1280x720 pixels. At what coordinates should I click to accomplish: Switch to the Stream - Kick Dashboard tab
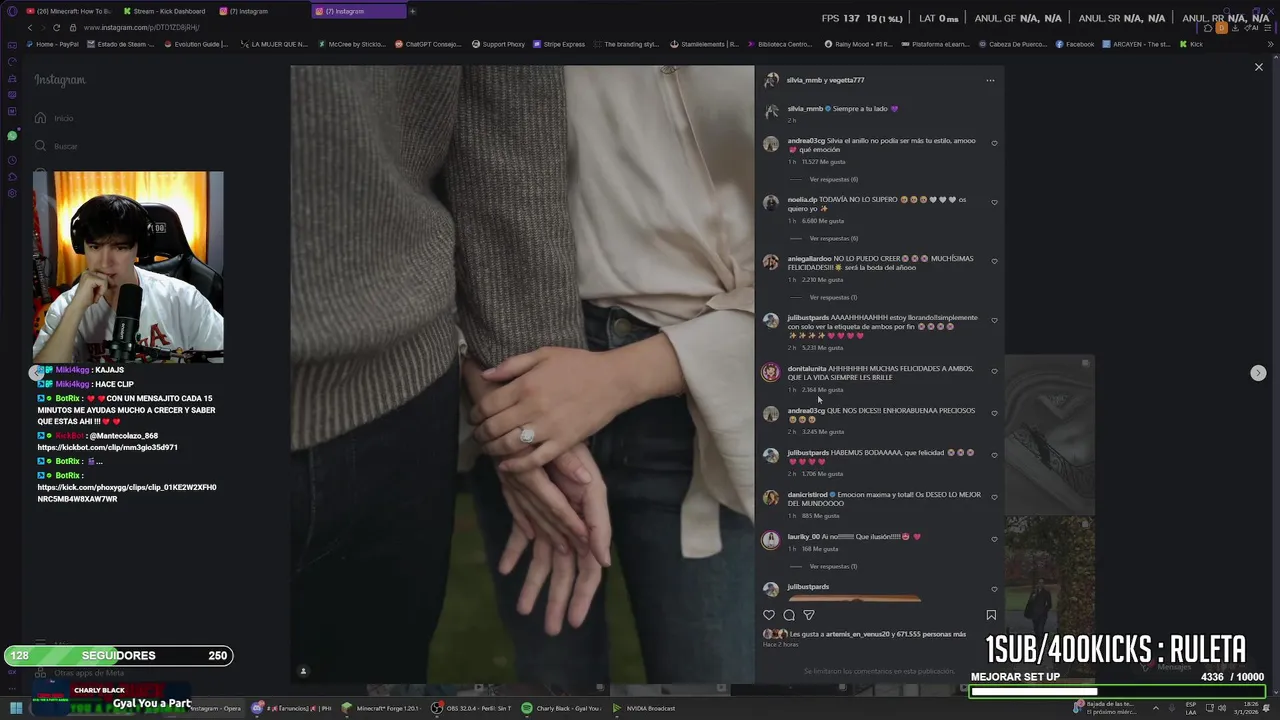(x=164, y=11)
